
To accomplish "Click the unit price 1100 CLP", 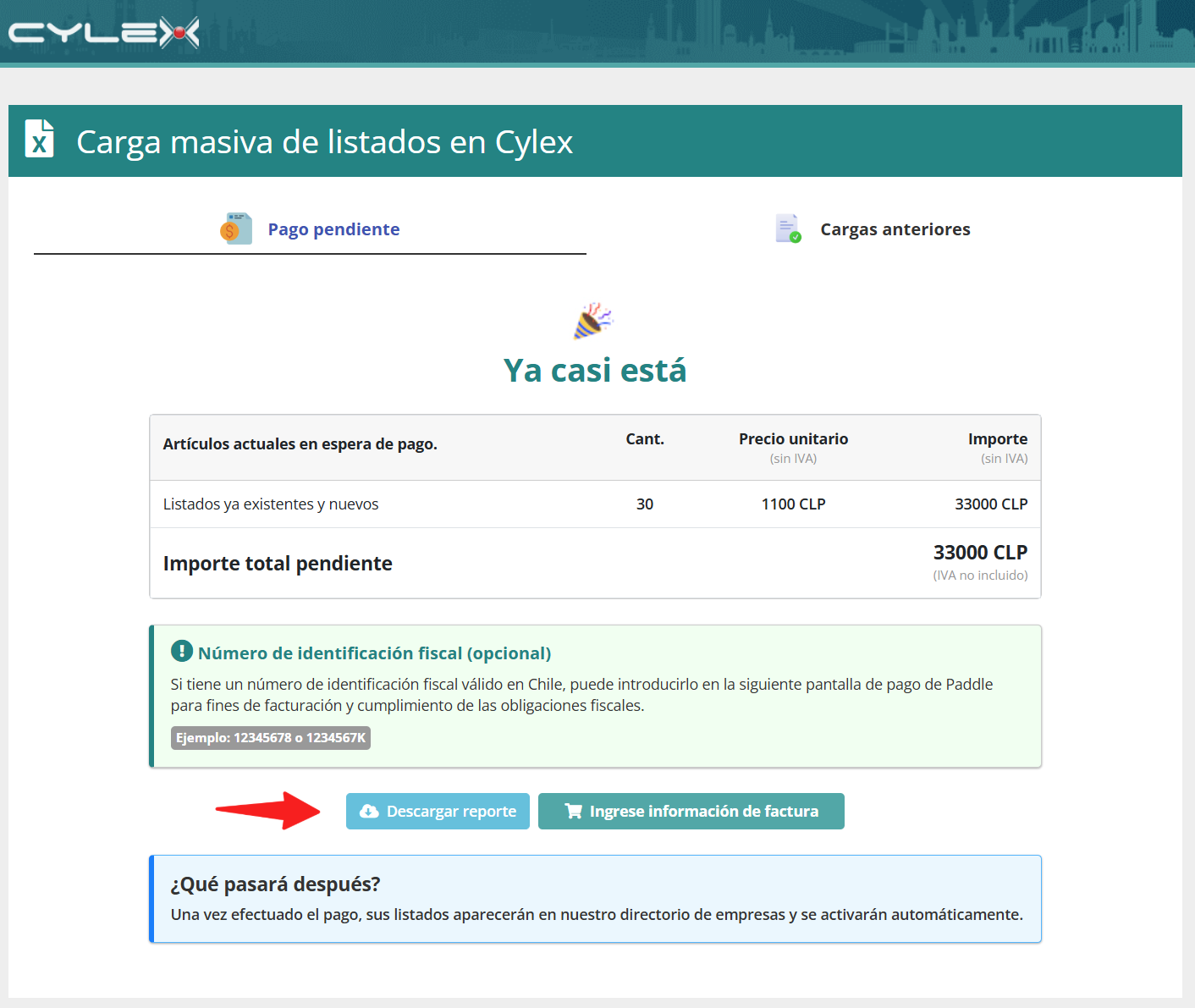I will coord(793,504).
